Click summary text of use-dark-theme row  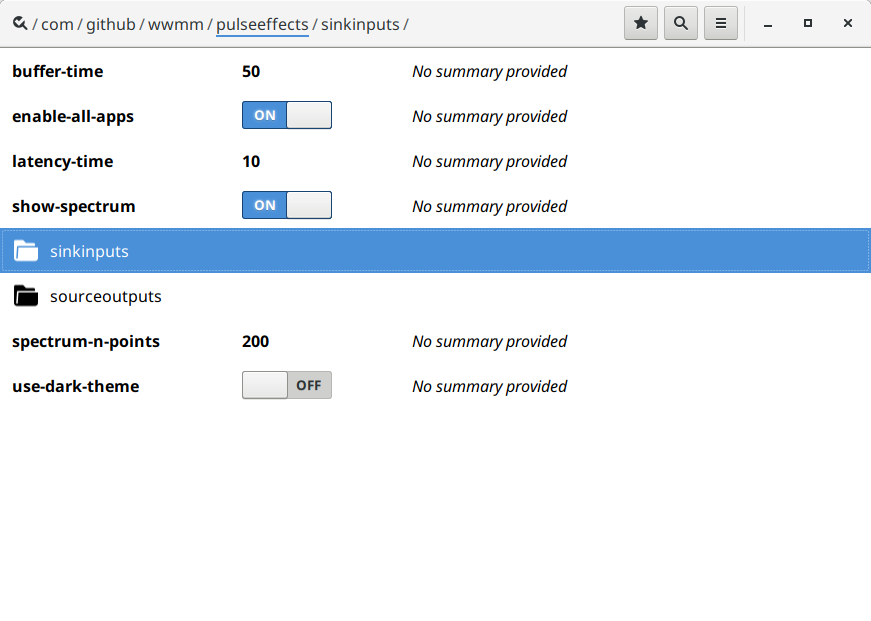click(x=489, y=386)
